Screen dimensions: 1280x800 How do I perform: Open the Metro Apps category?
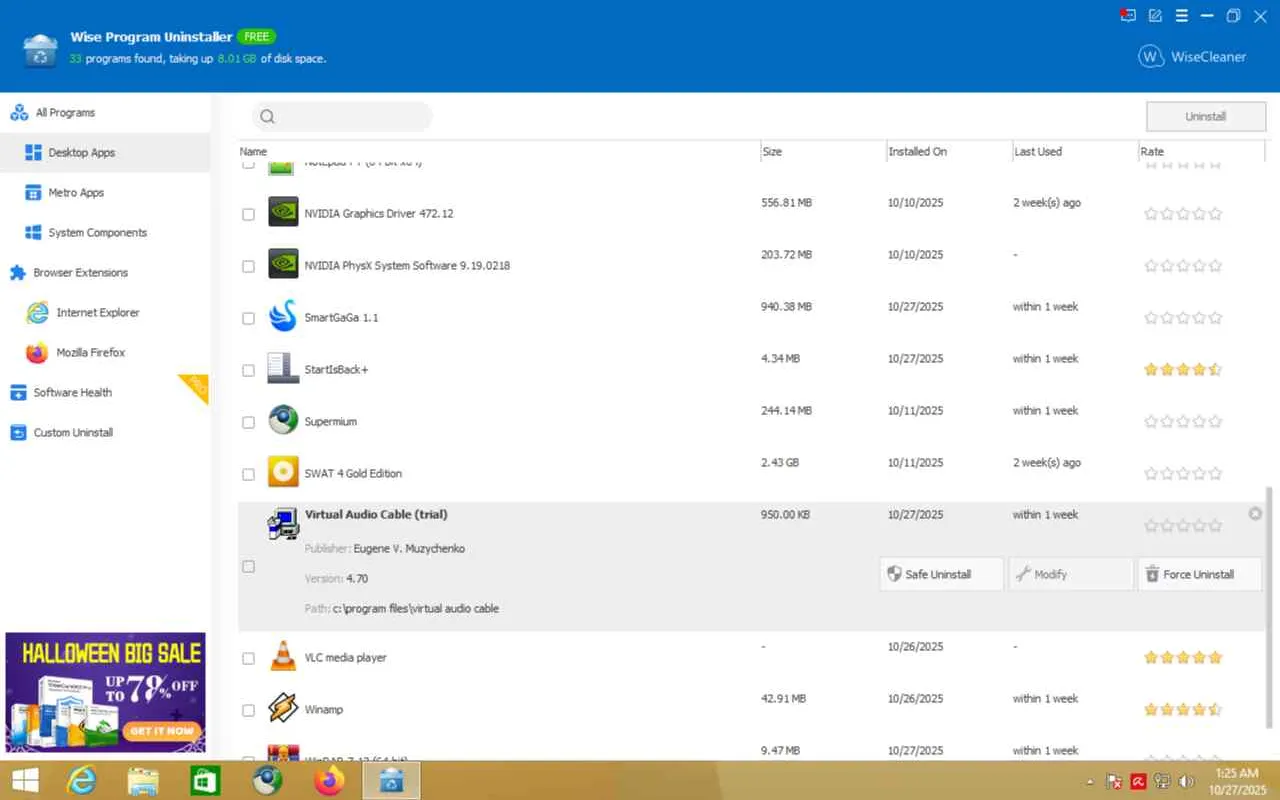[105, 193]
